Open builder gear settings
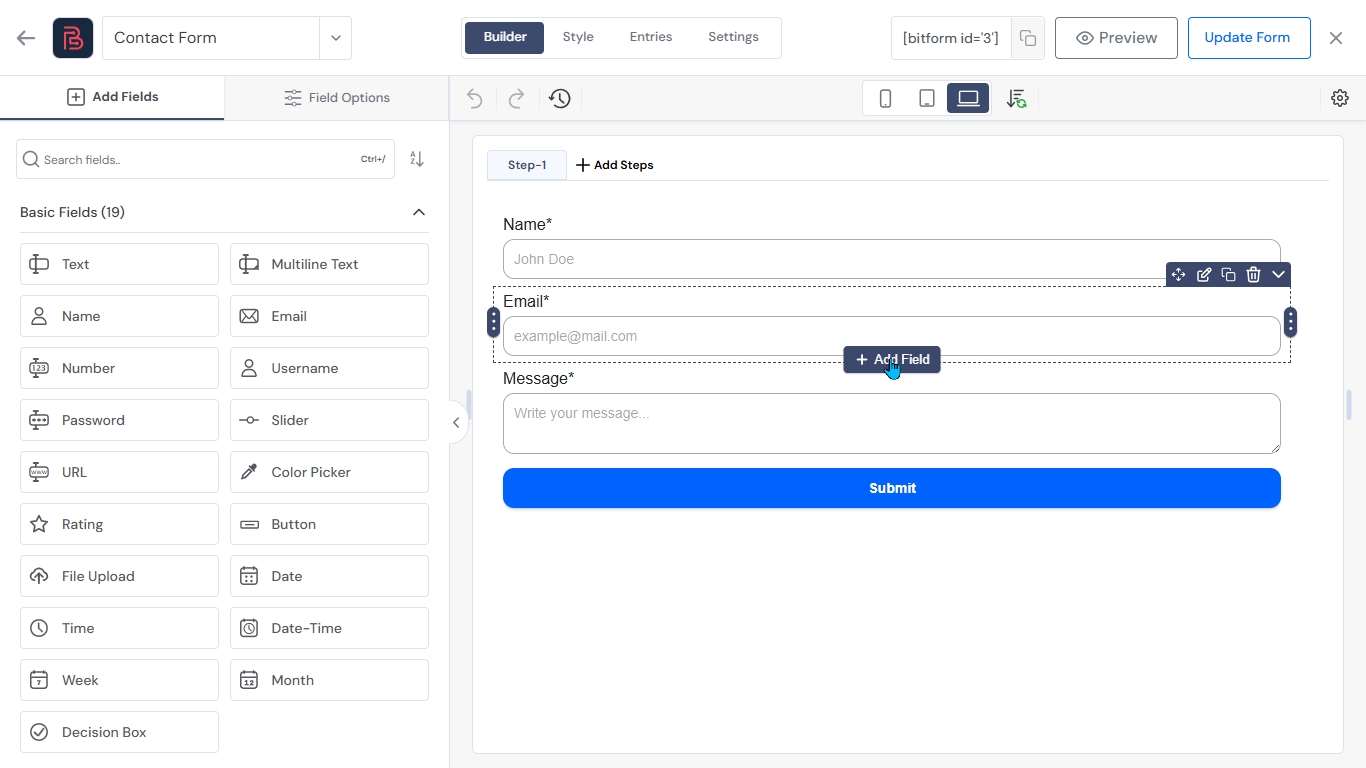This screenshot has width=1366, height=768. point(1340,98)
